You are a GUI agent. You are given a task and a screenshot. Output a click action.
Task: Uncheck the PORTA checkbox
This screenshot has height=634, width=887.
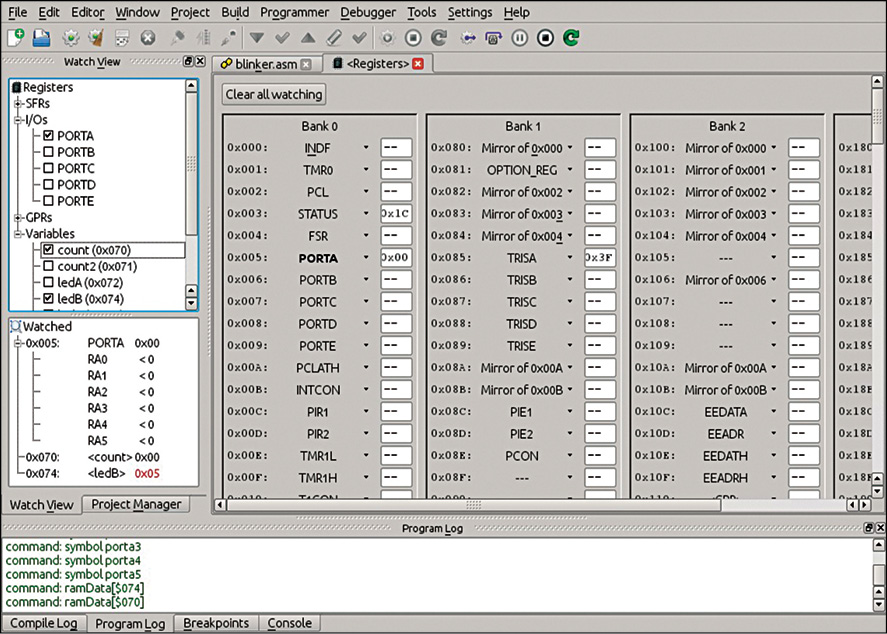click(48, 136)
